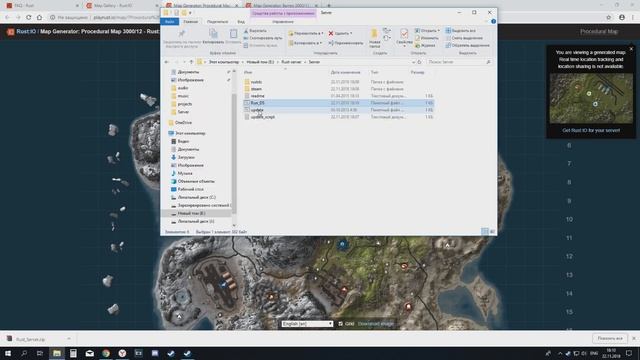This screenshot has height=360, width=640.
Task: Click the Explorer back arrow button
Action: click(167, 62)
